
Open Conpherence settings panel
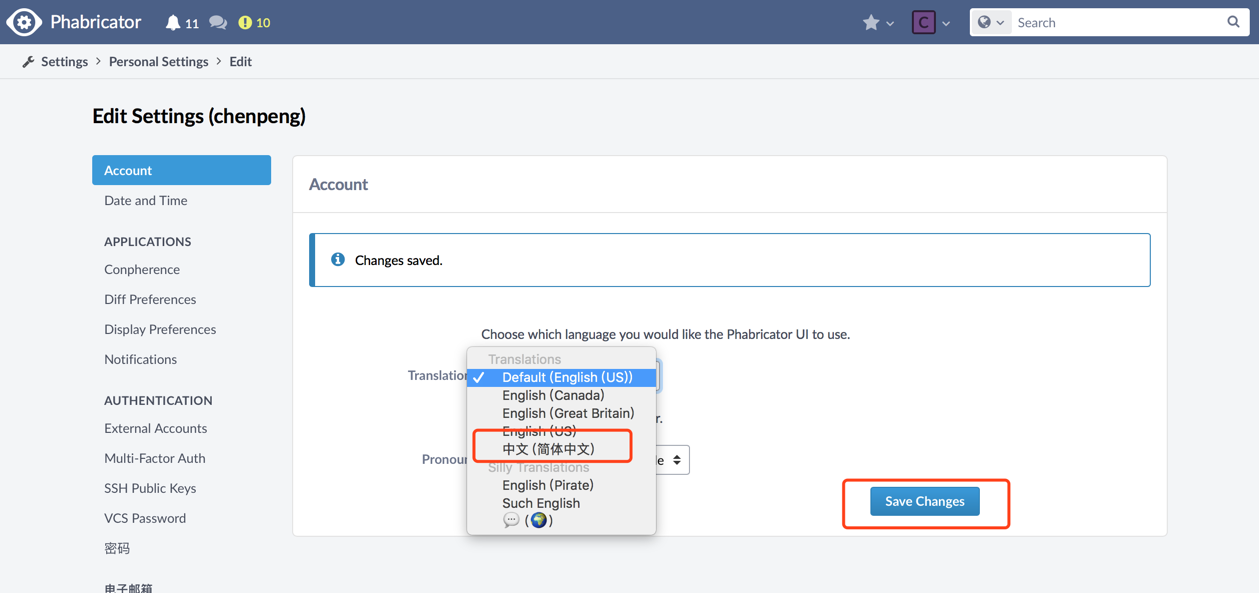click(x=142, y=269)
